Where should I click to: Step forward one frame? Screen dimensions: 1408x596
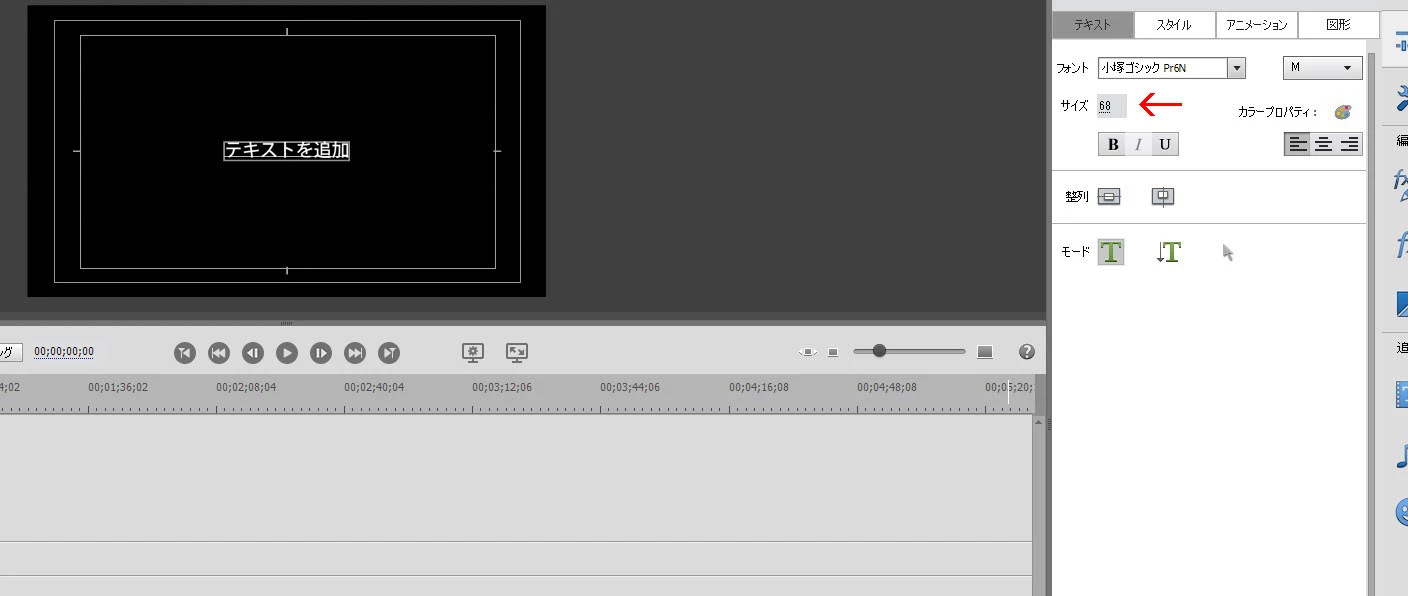tap(321, 352)
